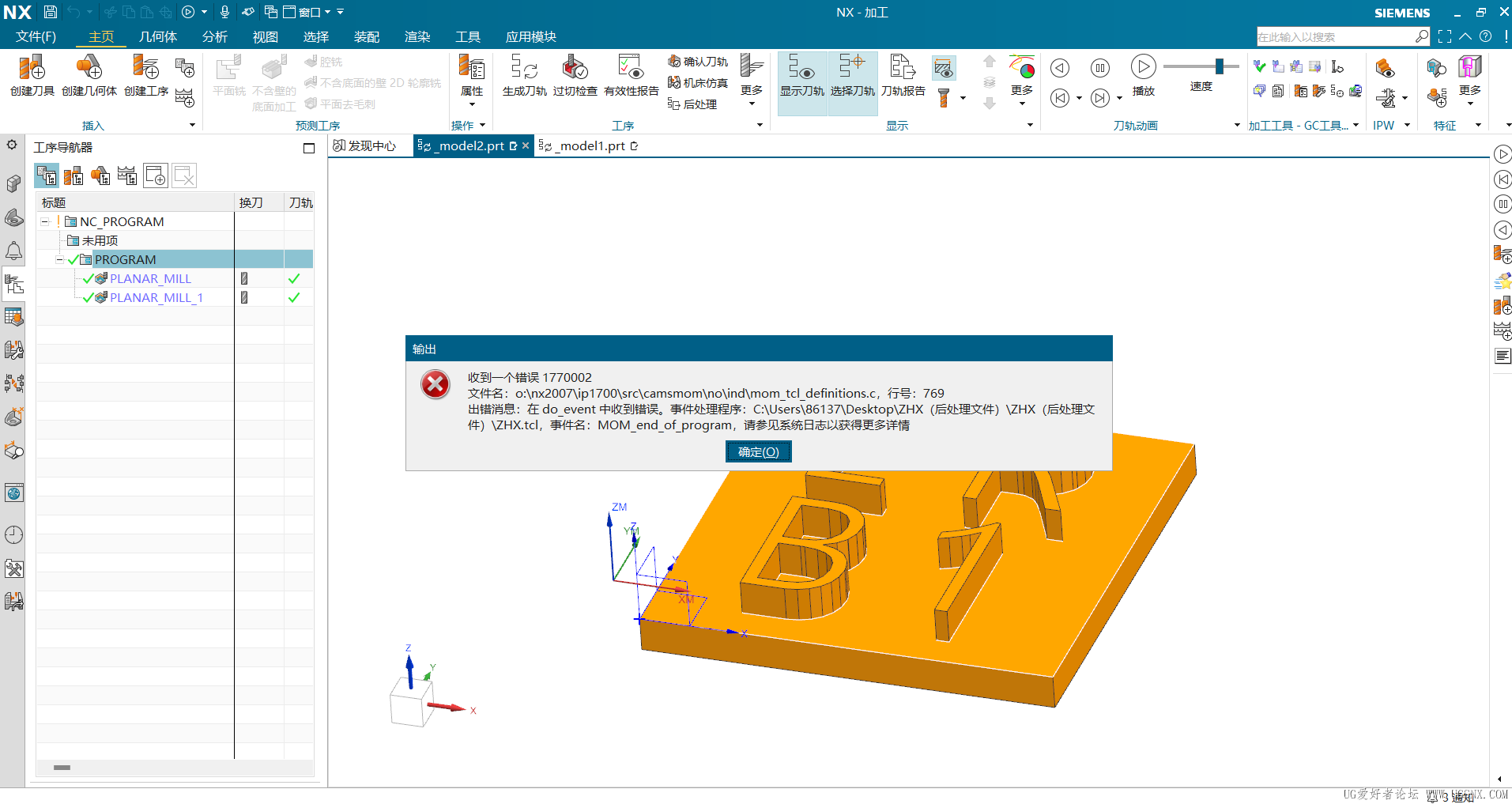Click the microphone icon in title bar
The height and width of the screenshot is (804, 1512).
point(225,12)
